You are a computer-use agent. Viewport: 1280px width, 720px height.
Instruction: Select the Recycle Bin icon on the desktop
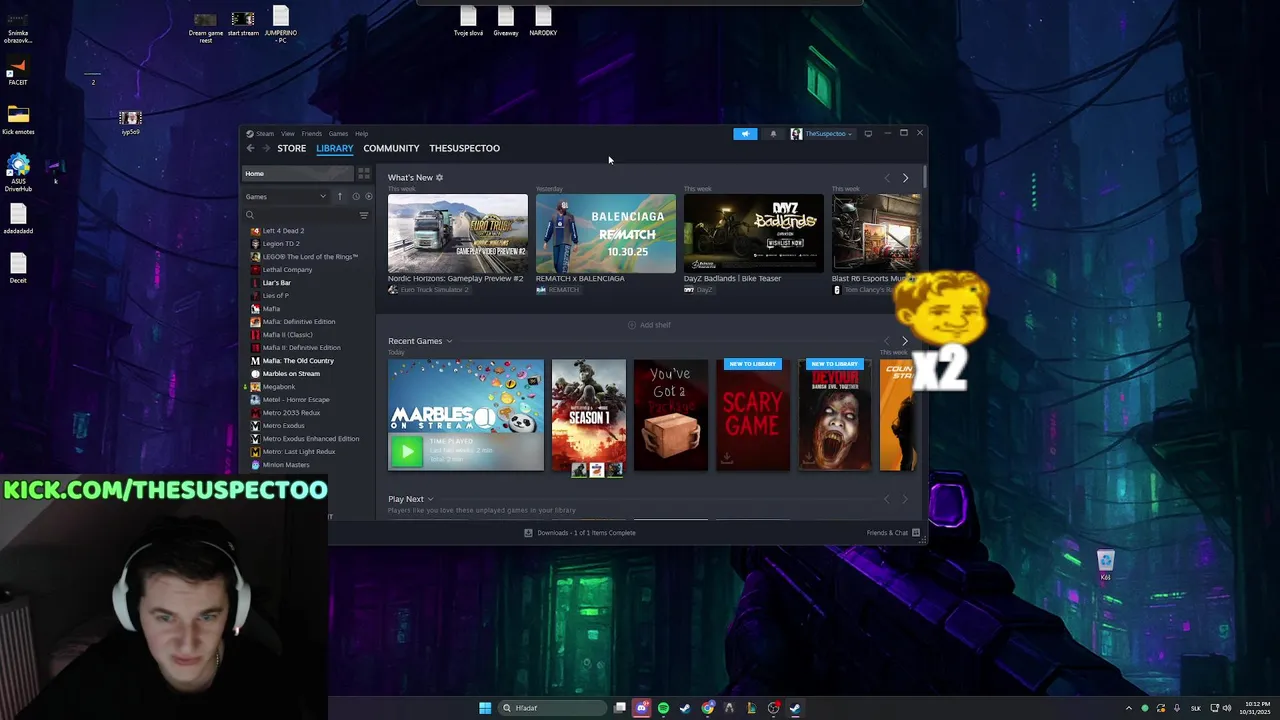(x=1105, y=565)
